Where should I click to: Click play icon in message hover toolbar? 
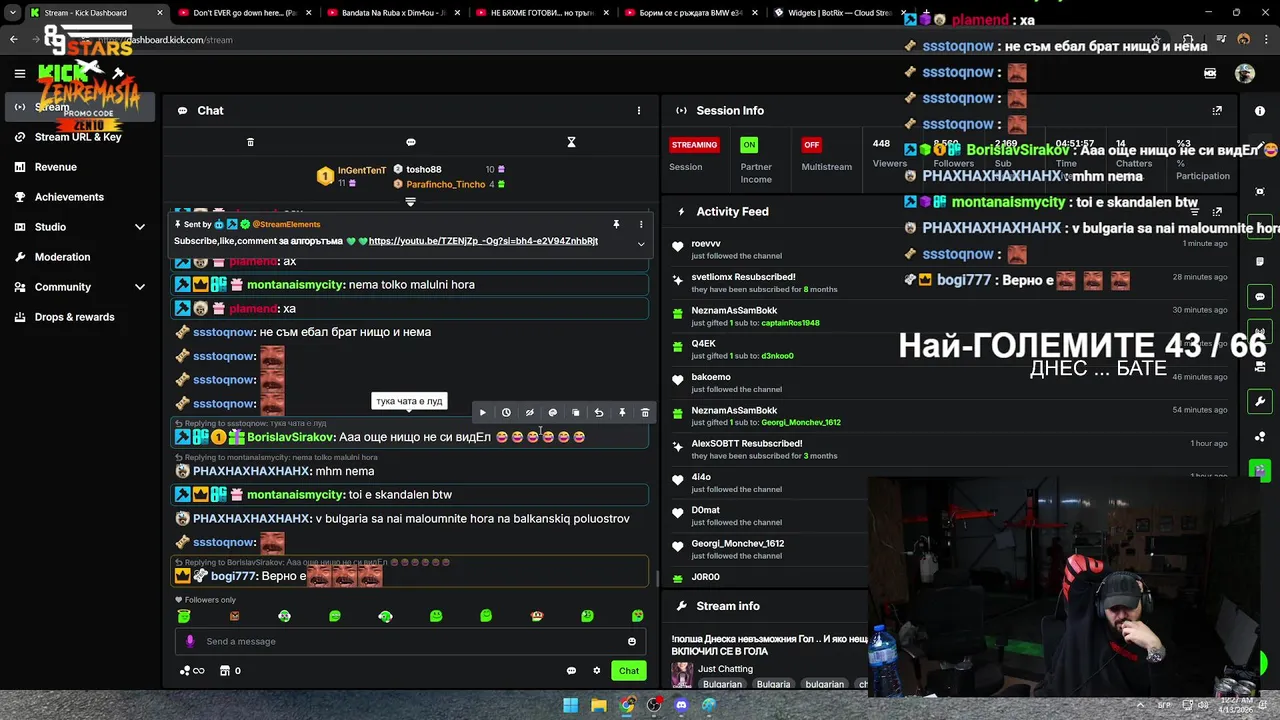point(483,412)
